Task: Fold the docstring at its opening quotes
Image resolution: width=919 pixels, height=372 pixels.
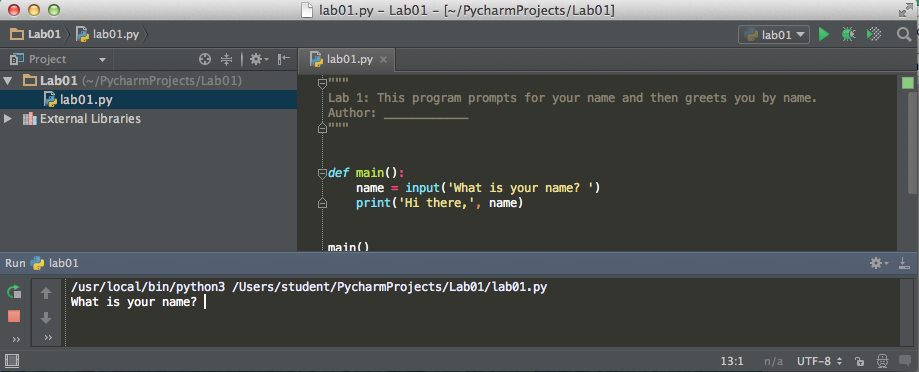Action: pyautogui.click(x=322, y=83)
